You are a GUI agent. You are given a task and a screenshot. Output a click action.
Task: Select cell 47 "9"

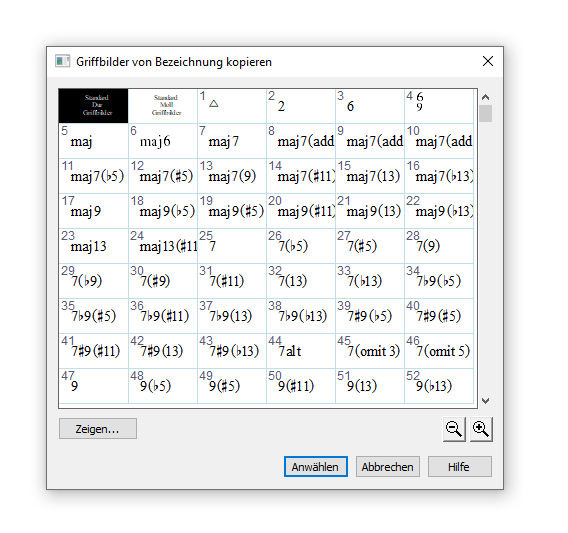click(x=93, y=386)
